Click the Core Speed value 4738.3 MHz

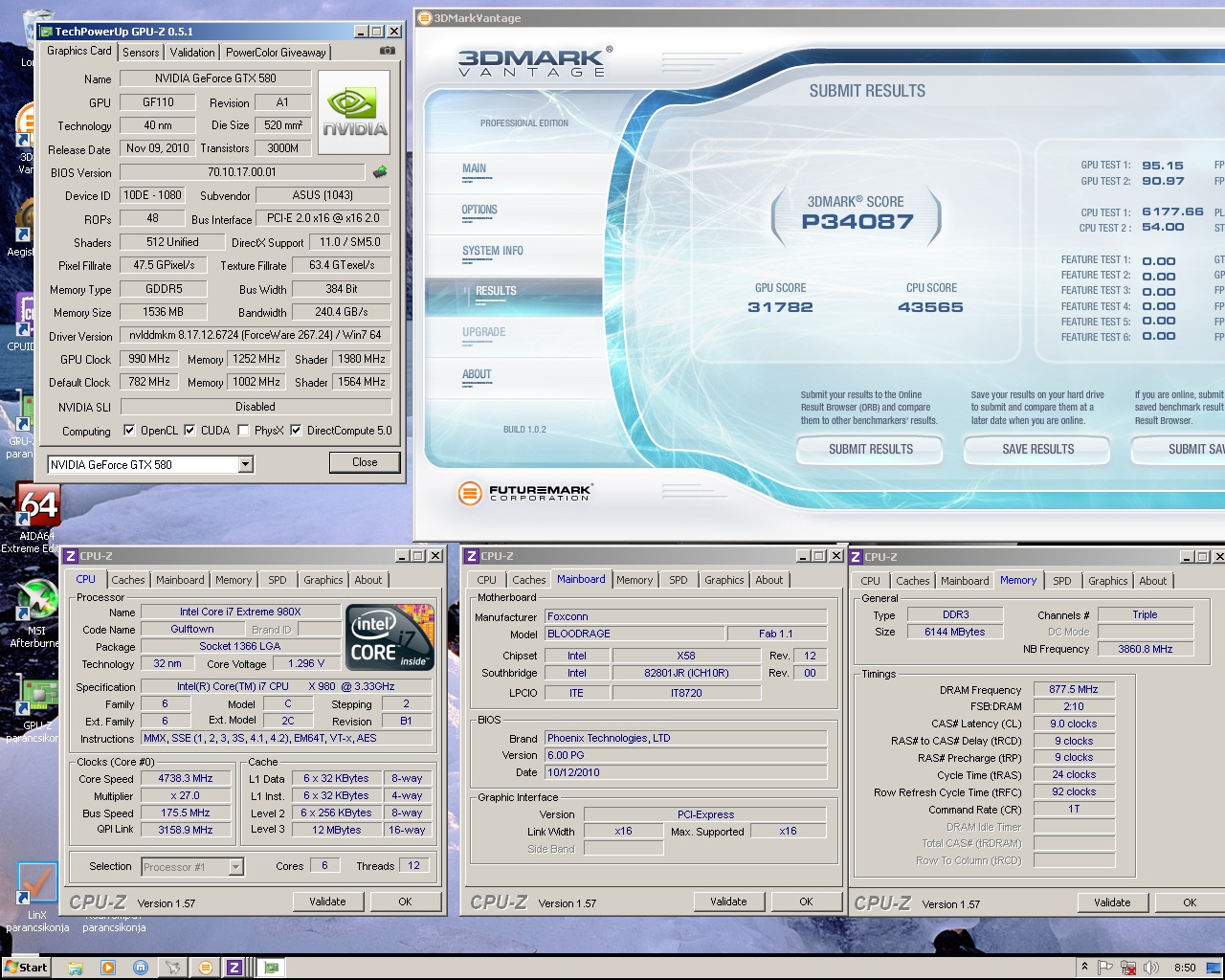186,778
